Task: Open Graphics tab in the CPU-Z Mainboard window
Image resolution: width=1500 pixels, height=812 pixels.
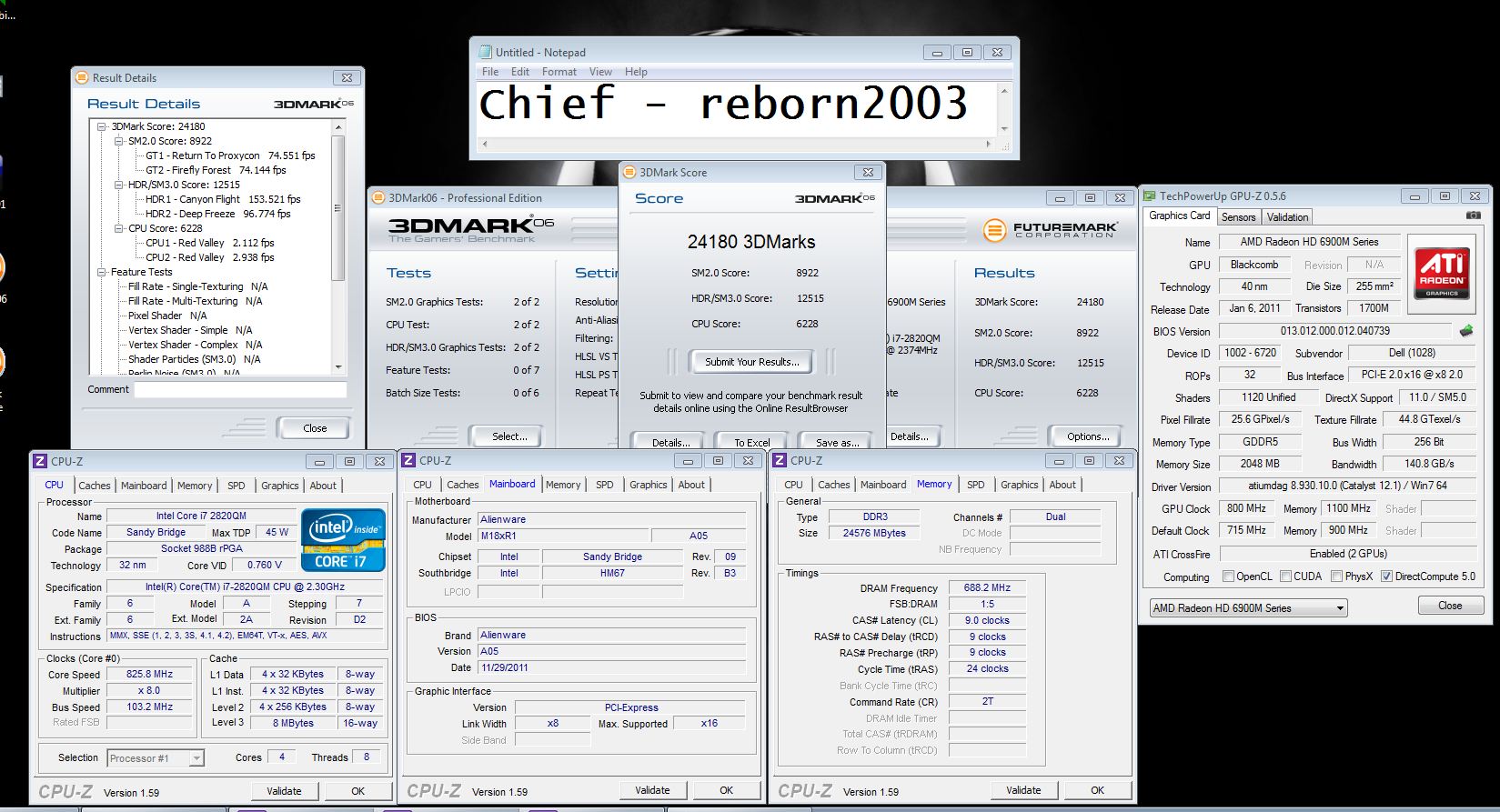Action: [x=649, y=485]
